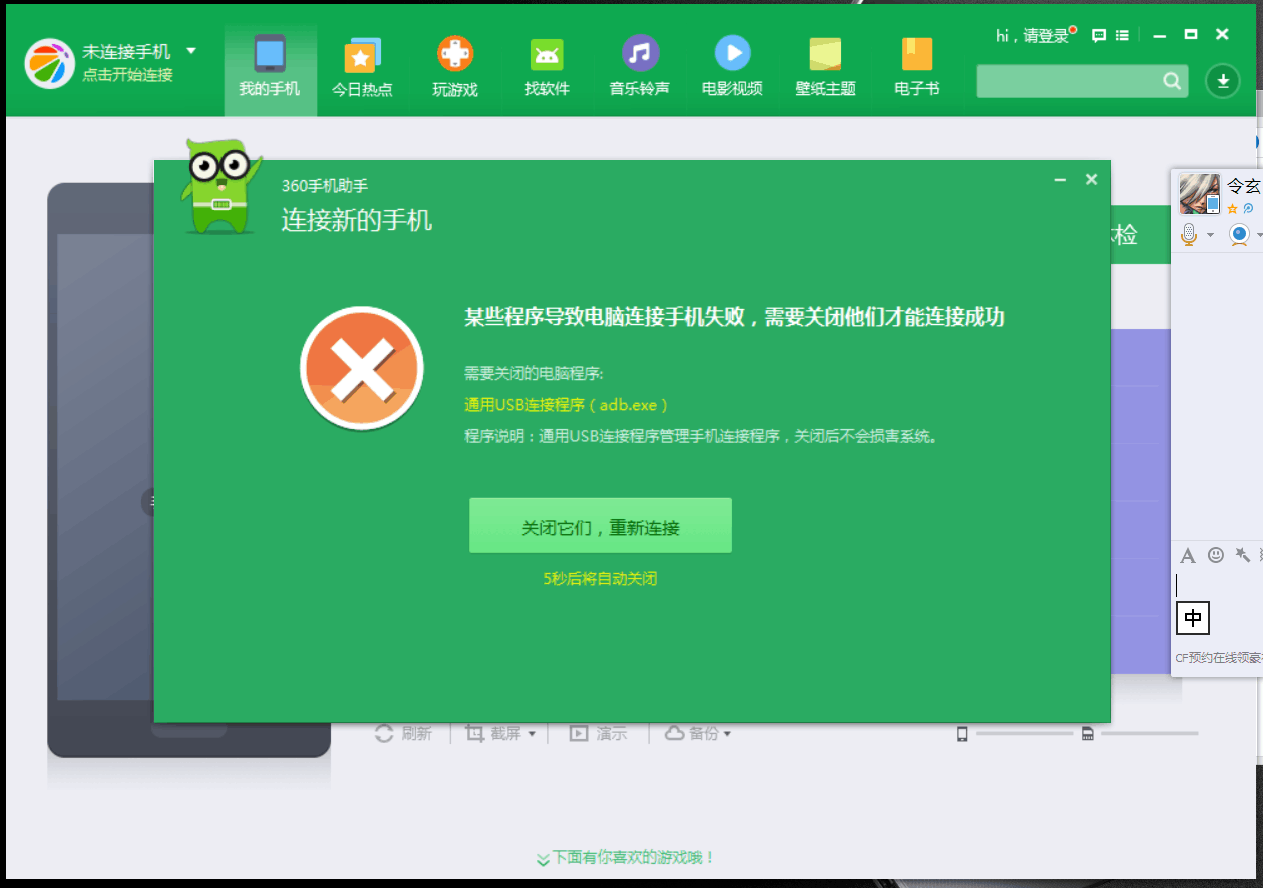The height and width of the screenshot is (888, 1263).
Task: Click the 演示 demo button
Action: (x=598, y=734)
